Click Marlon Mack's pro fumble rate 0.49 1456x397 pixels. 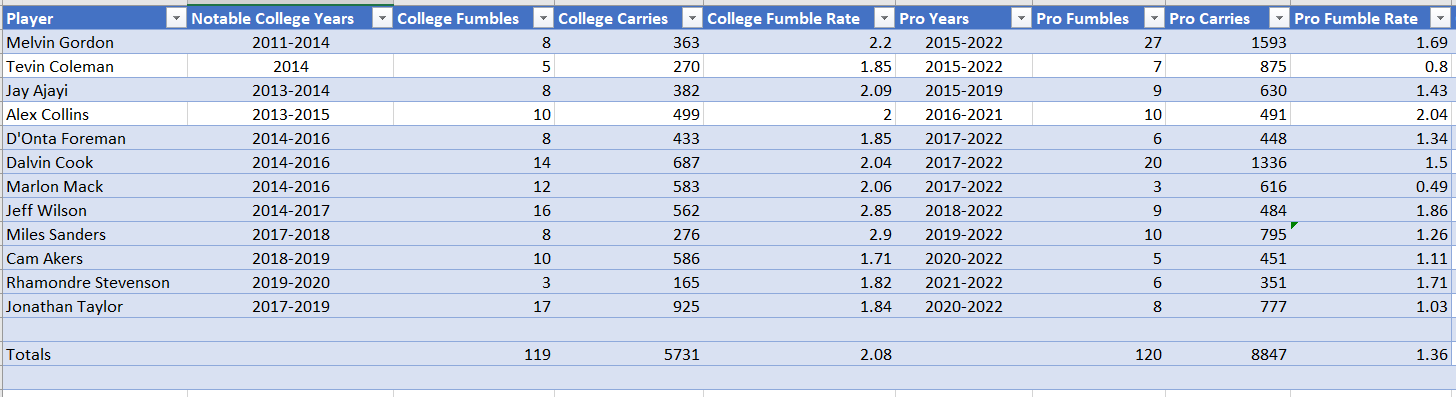tap(1372, 186)
